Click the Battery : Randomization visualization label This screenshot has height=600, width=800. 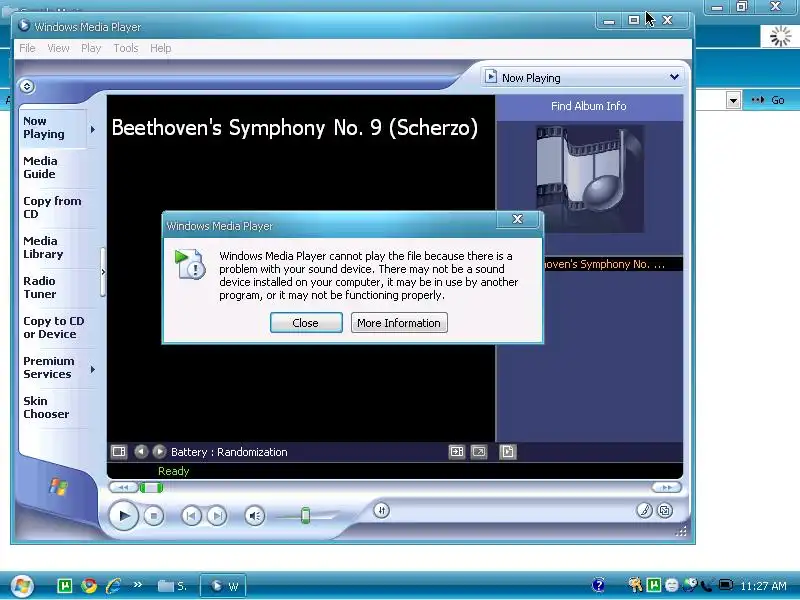(x=229, y=452)
